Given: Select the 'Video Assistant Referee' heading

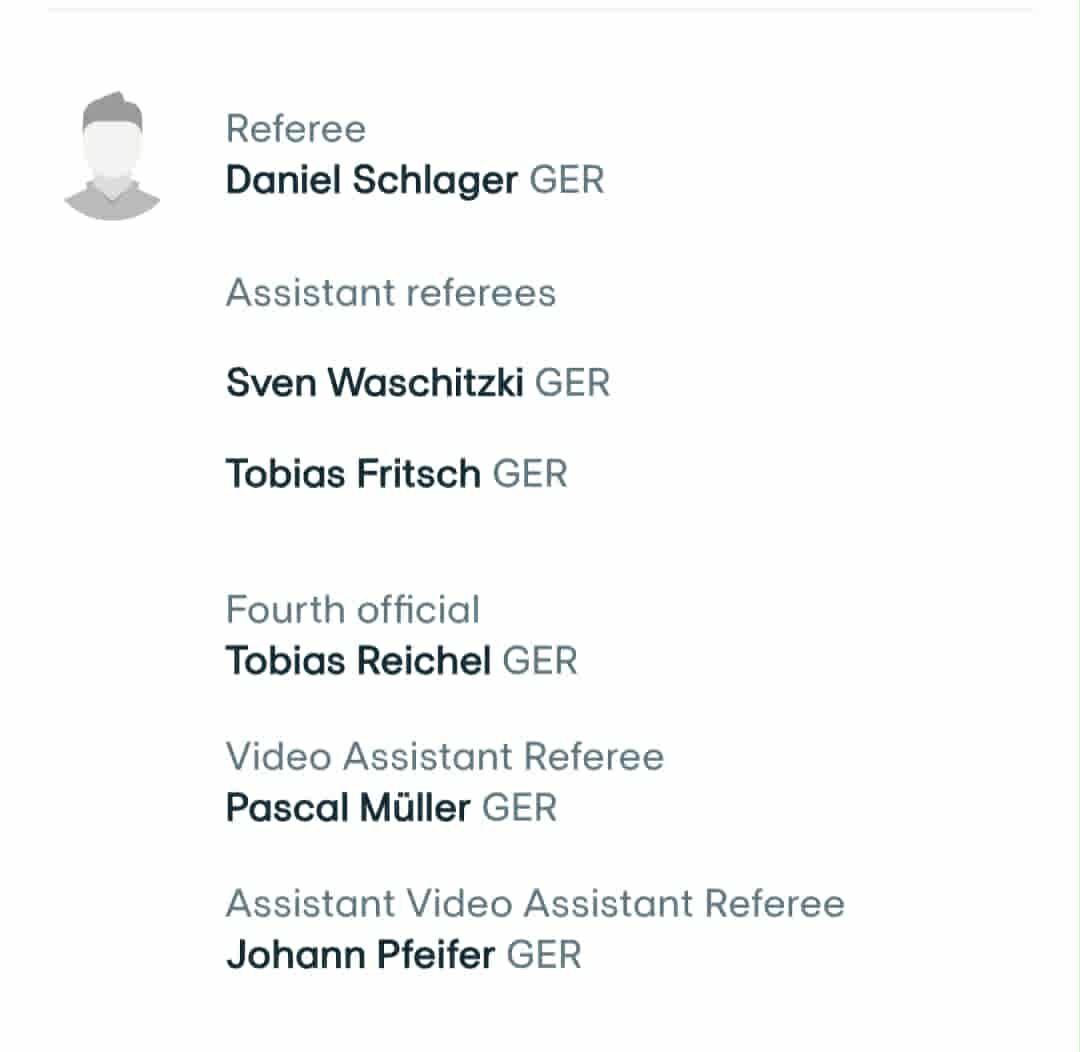Looking at the screenshot, I should click(x=444, y=757).
